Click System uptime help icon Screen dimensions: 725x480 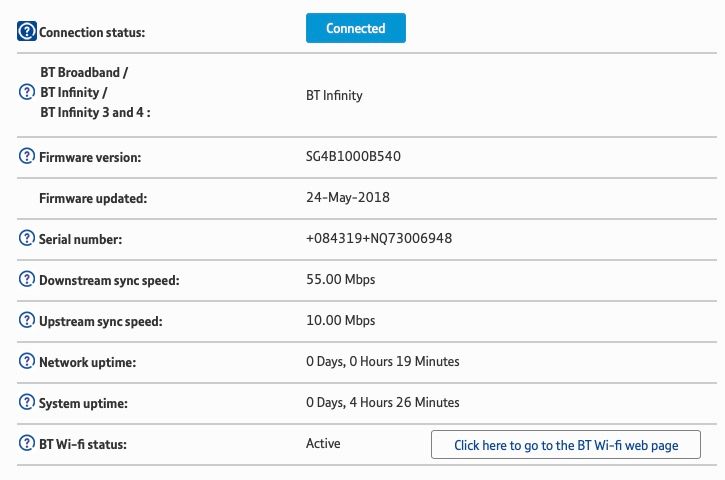pos(27,403)
